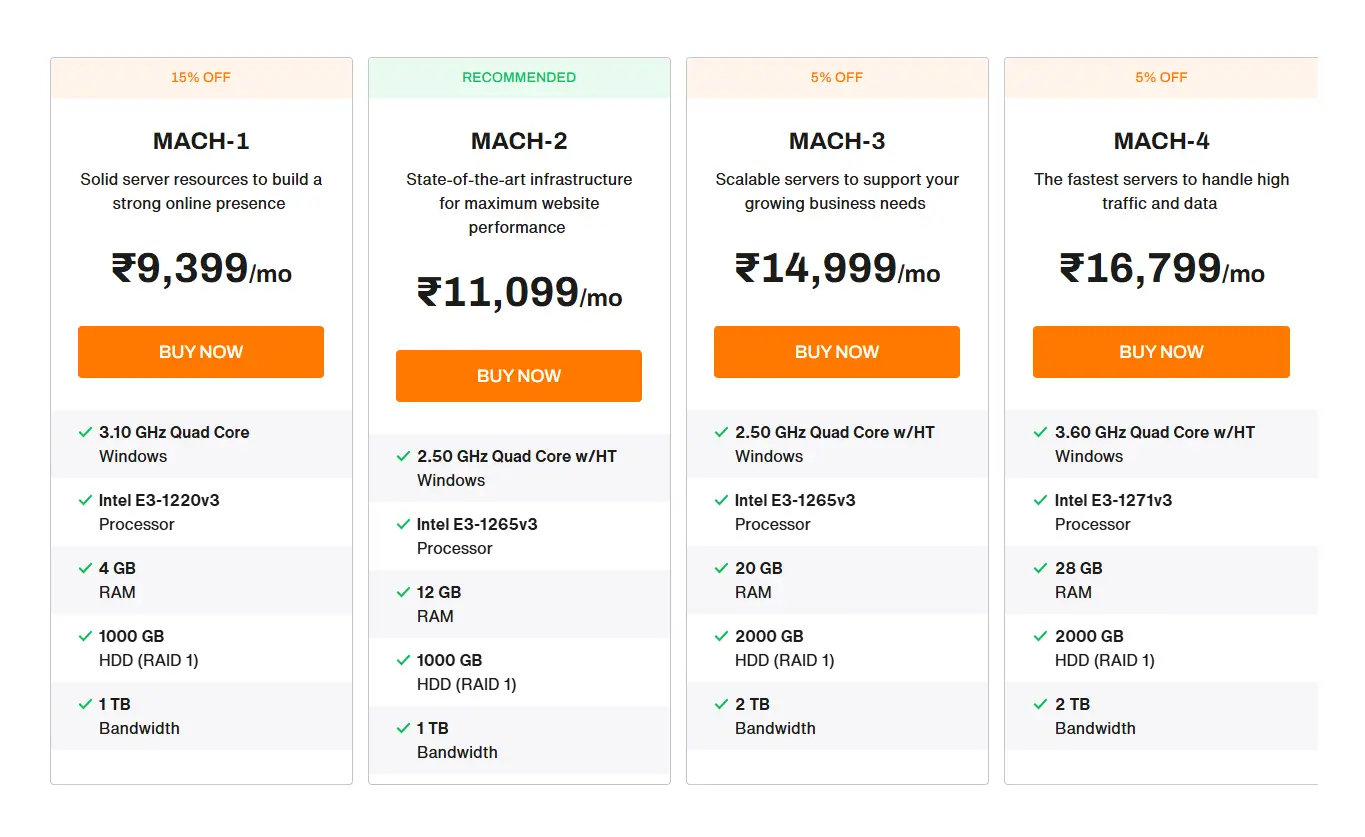Click the MACH-3 heading
1365x837 pixels.
pos(836,141)
